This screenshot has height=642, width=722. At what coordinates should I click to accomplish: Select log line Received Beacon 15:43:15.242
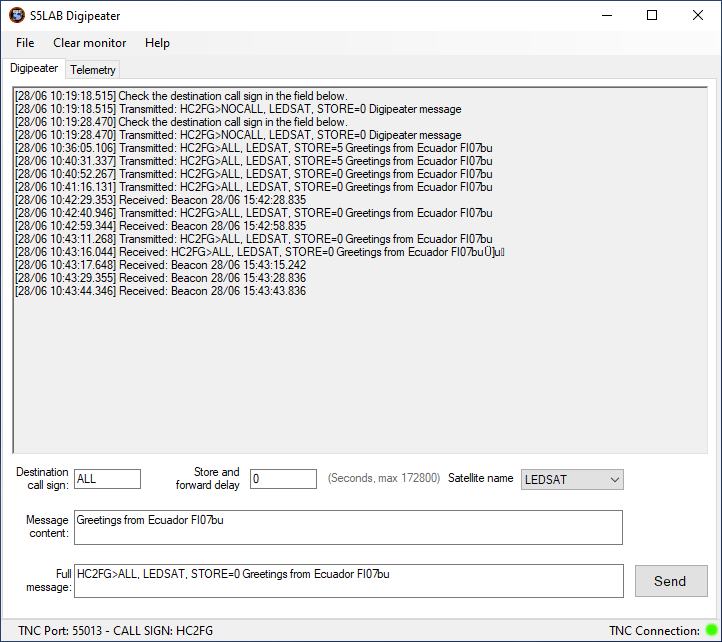160,264
